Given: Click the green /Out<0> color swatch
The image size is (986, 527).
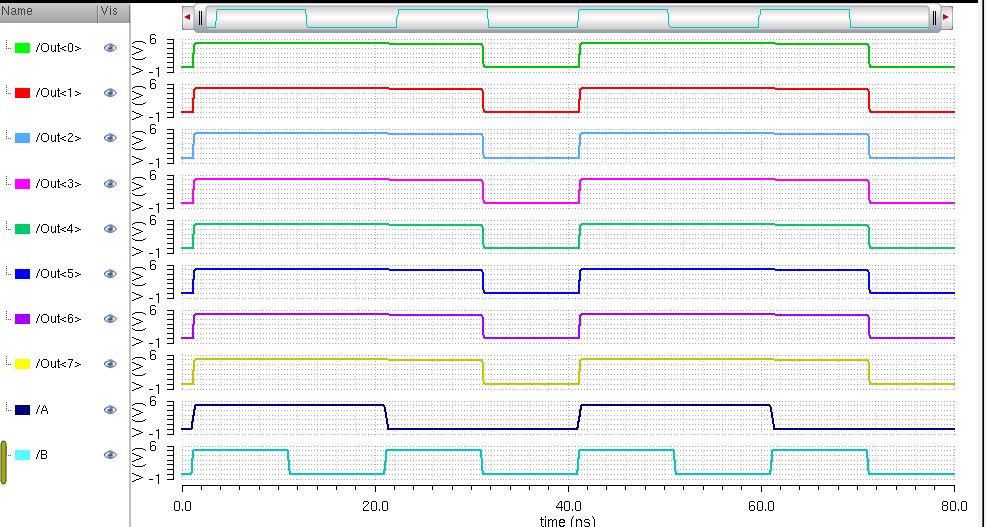Looking at the screenshot, I should [23, 48].
